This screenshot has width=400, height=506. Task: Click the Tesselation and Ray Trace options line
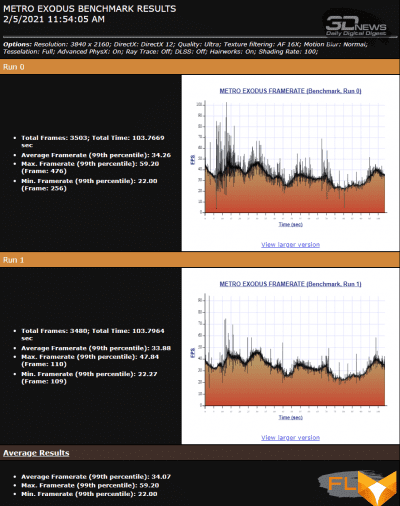(x=161, y=52)
